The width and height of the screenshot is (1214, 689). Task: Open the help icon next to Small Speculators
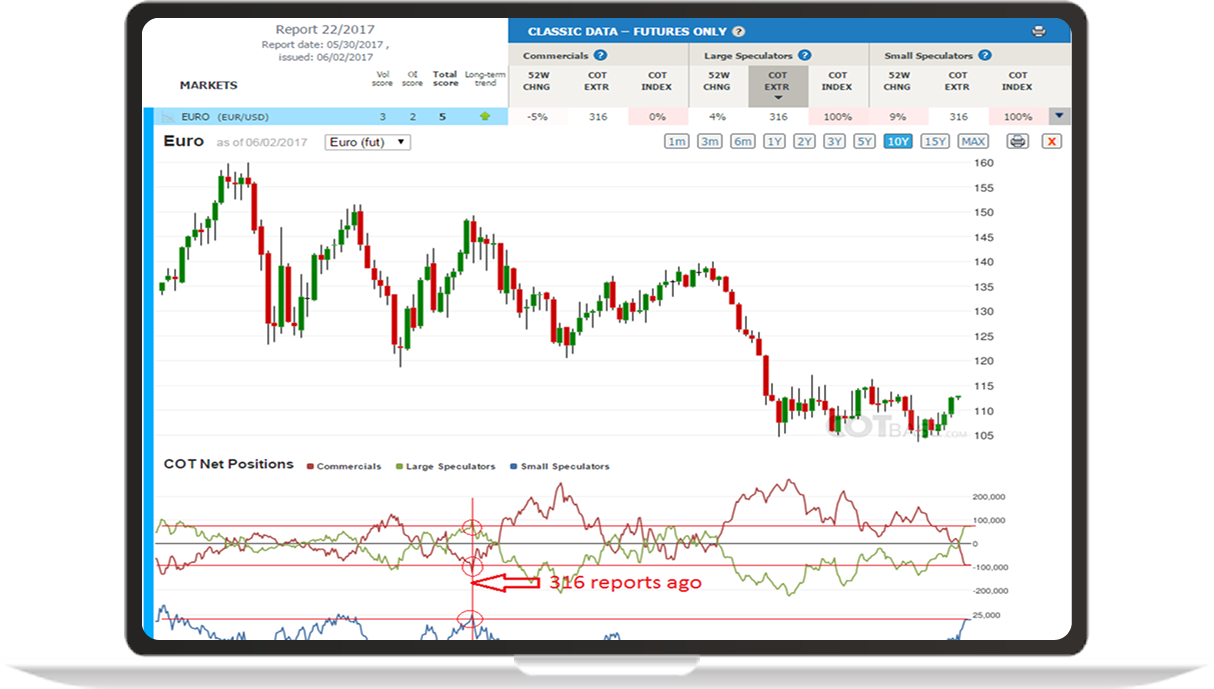coord(984,56)
